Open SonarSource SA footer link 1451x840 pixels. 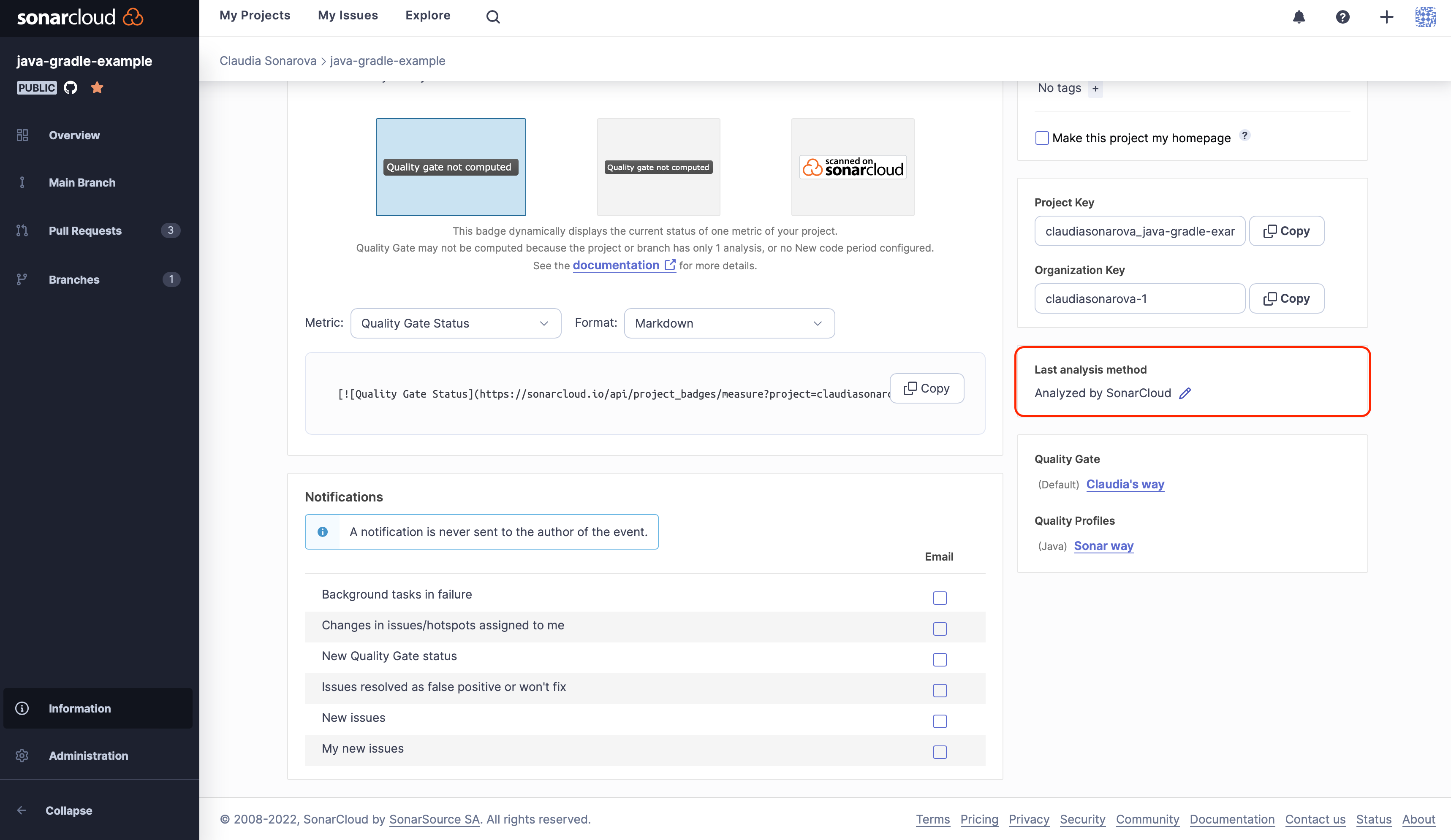coord(434,819)
